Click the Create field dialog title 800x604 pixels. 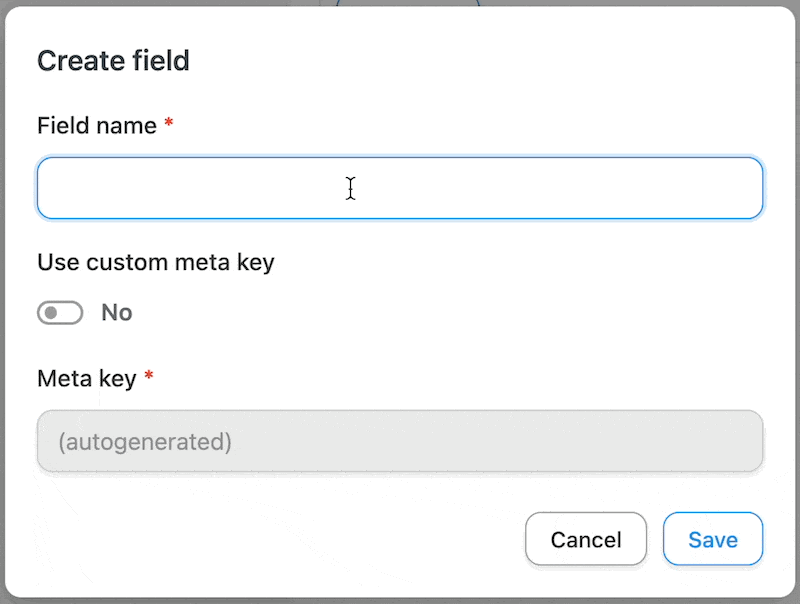point(113,61)
